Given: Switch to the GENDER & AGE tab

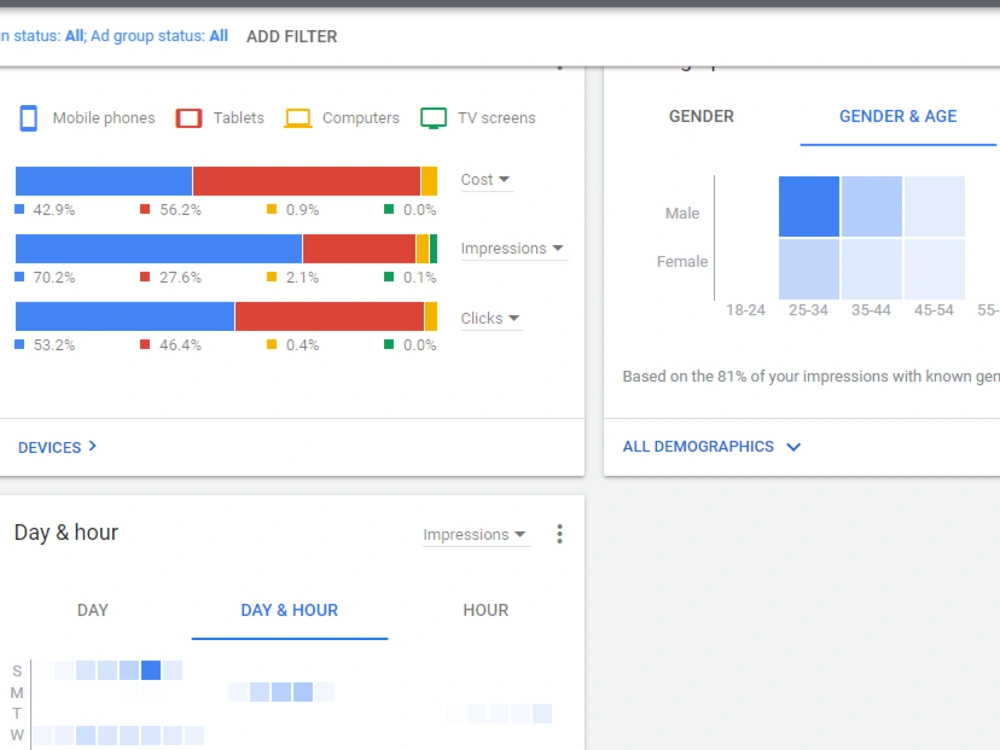Looking at the screenshot, I should tap(897, 117).
